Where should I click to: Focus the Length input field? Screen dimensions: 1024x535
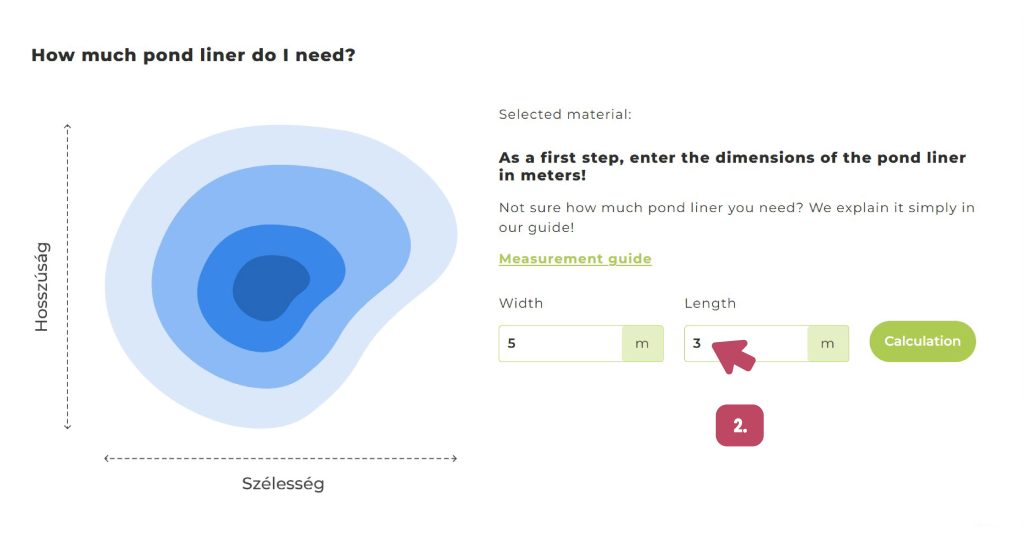pos(745,343)
